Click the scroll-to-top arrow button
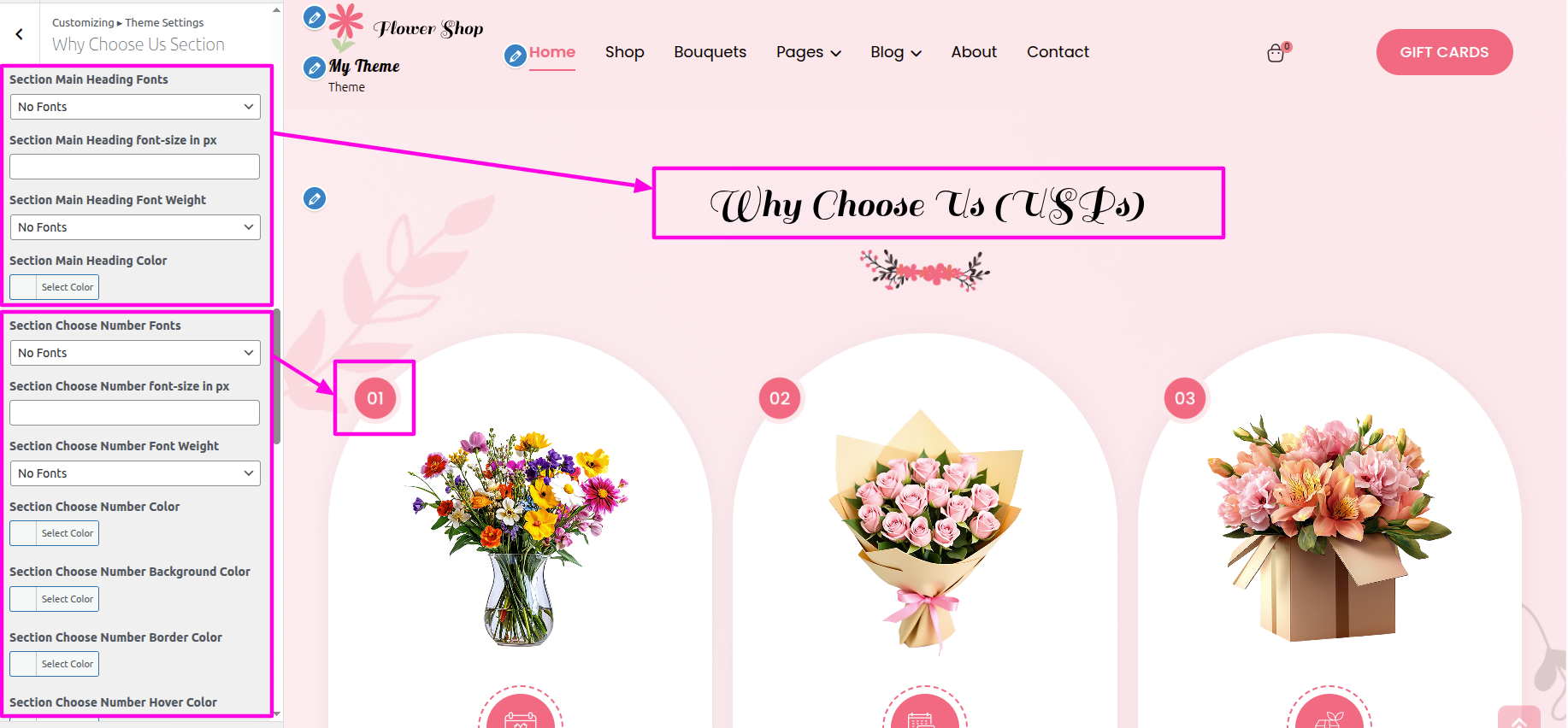The image size is (1568, 728). pyautogui.click(x=1519, y=719)
